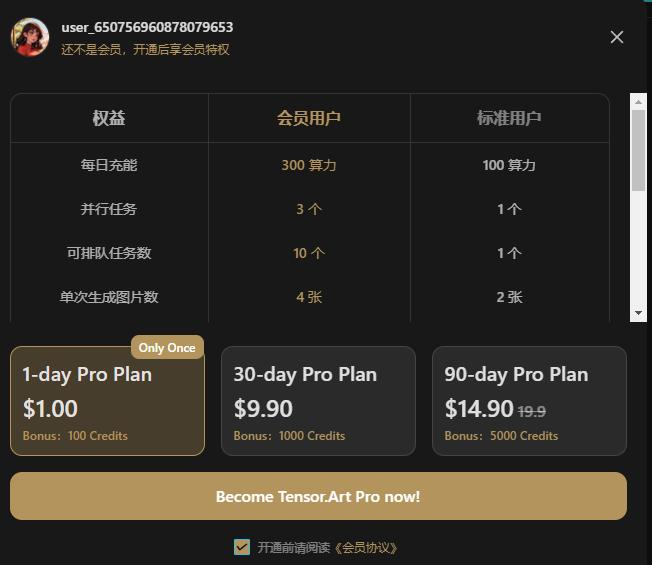Image resolution: width=652 pixels, height=565 pixels.
Task: Select the 1-day Pro Plan card
Action: [x=107, y=401]
